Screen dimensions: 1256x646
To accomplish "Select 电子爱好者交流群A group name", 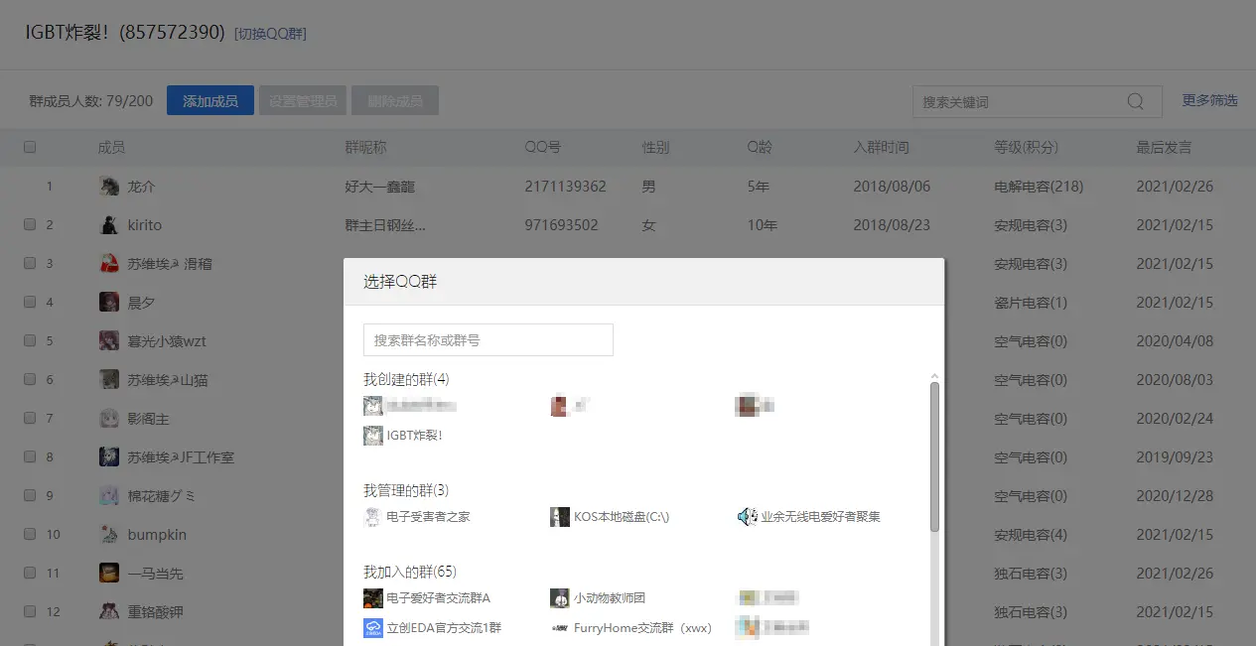I will 439,598.
